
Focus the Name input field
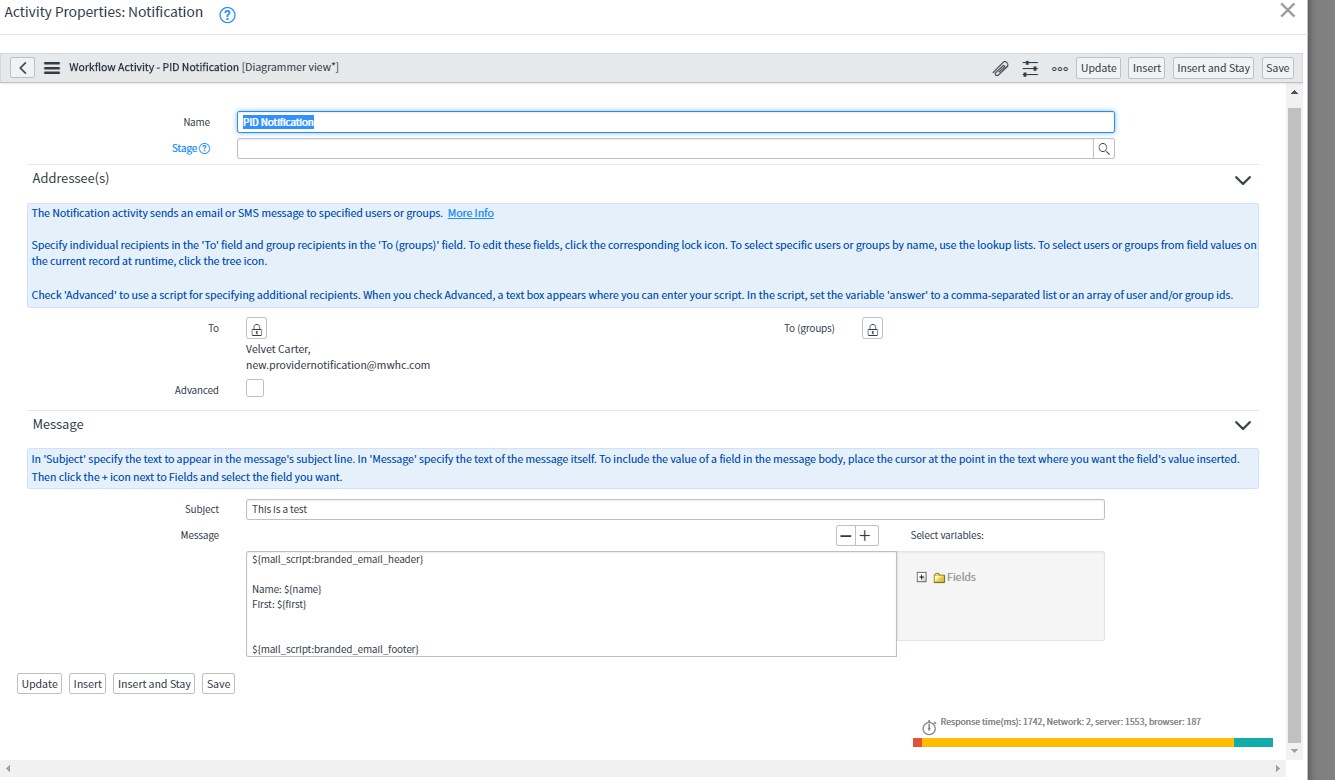click(x=676, y=122)
